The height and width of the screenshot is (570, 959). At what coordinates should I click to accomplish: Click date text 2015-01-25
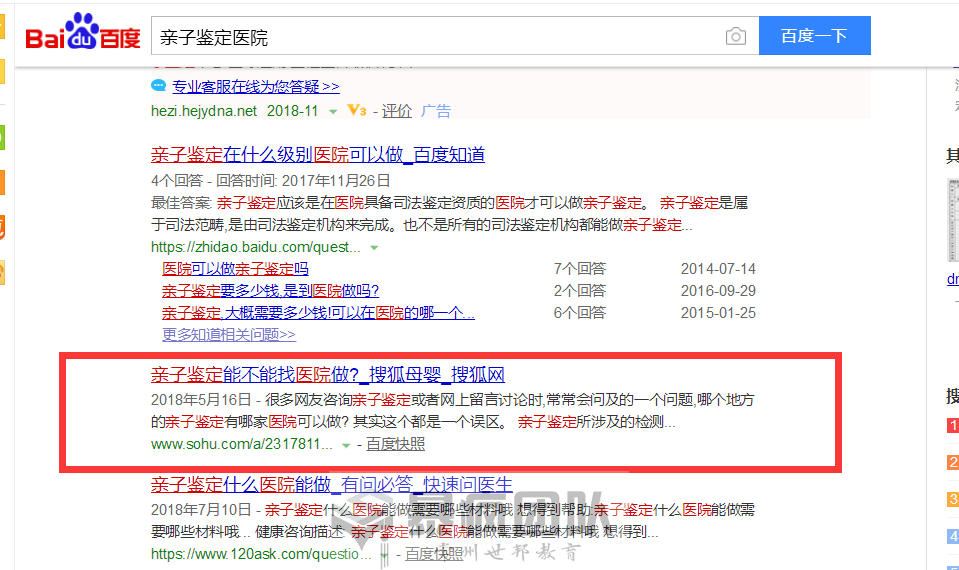click(718, 313)
